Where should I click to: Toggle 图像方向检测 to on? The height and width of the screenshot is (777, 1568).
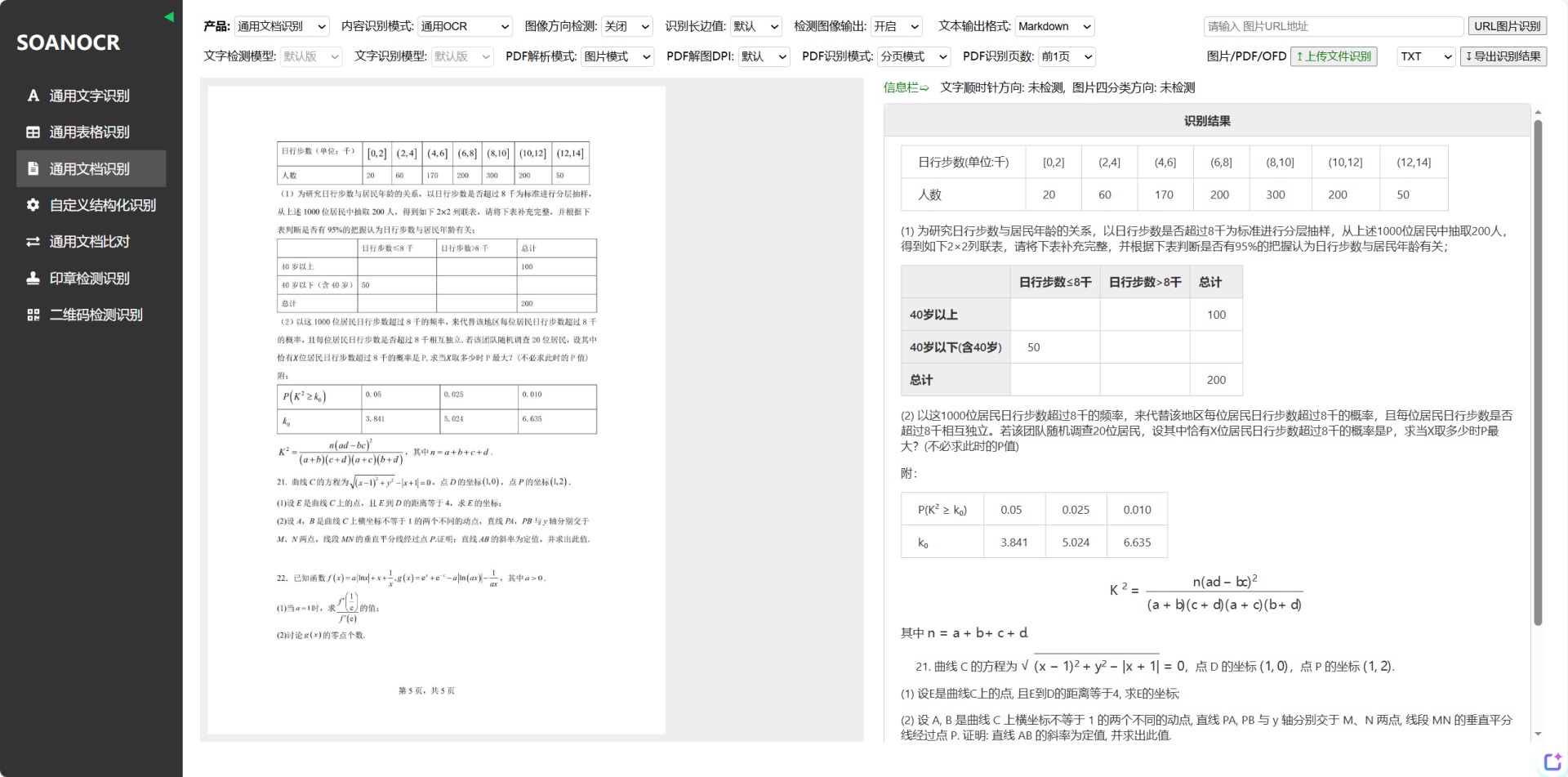pyautogui.click(x=626, y=26)
